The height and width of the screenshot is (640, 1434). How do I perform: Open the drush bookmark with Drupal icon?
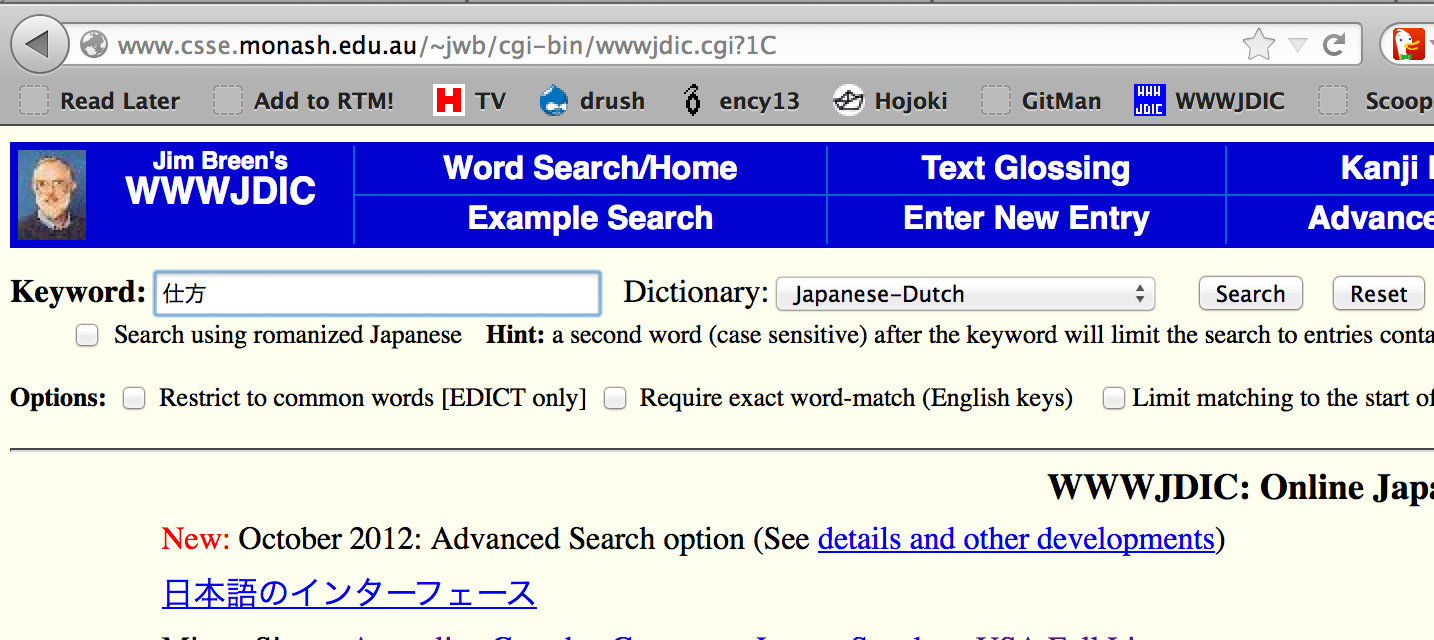click(591, 101)
